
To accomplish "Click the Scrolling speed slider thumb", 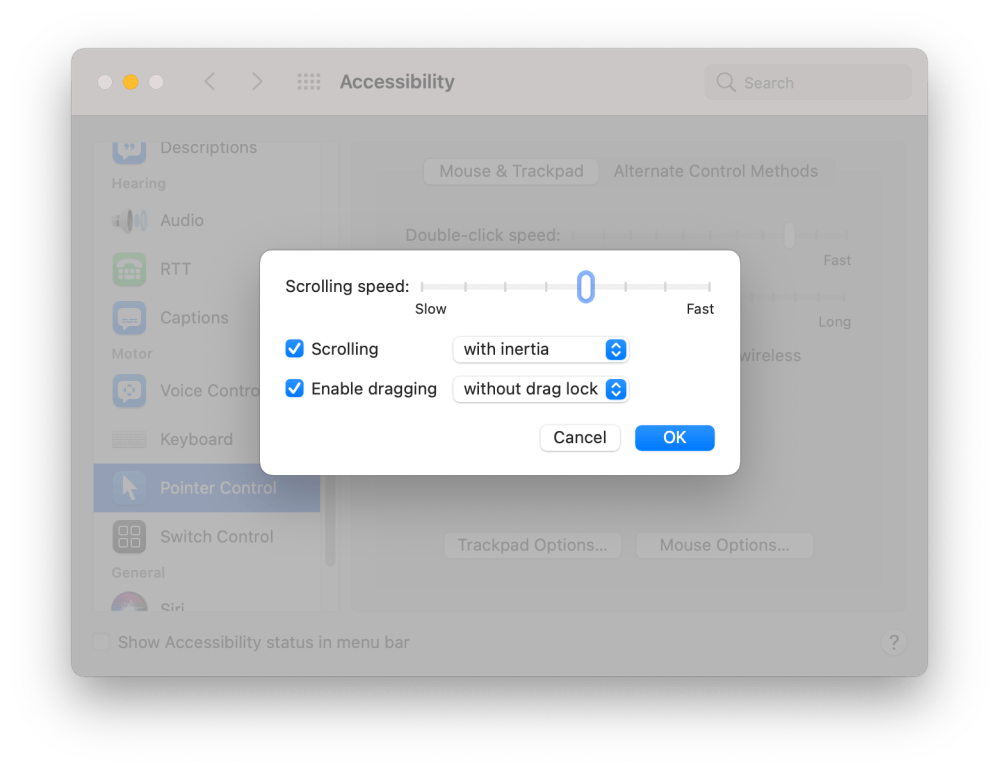I will coord(586,287).
